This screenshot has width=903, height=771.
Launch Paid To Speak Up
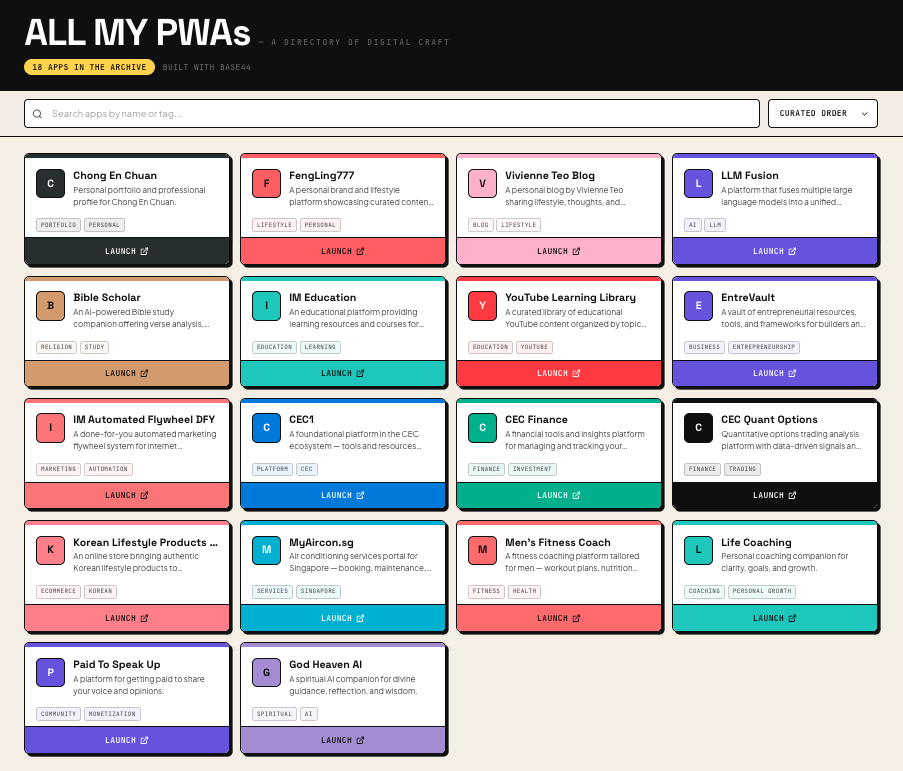[x=127, y=740]
